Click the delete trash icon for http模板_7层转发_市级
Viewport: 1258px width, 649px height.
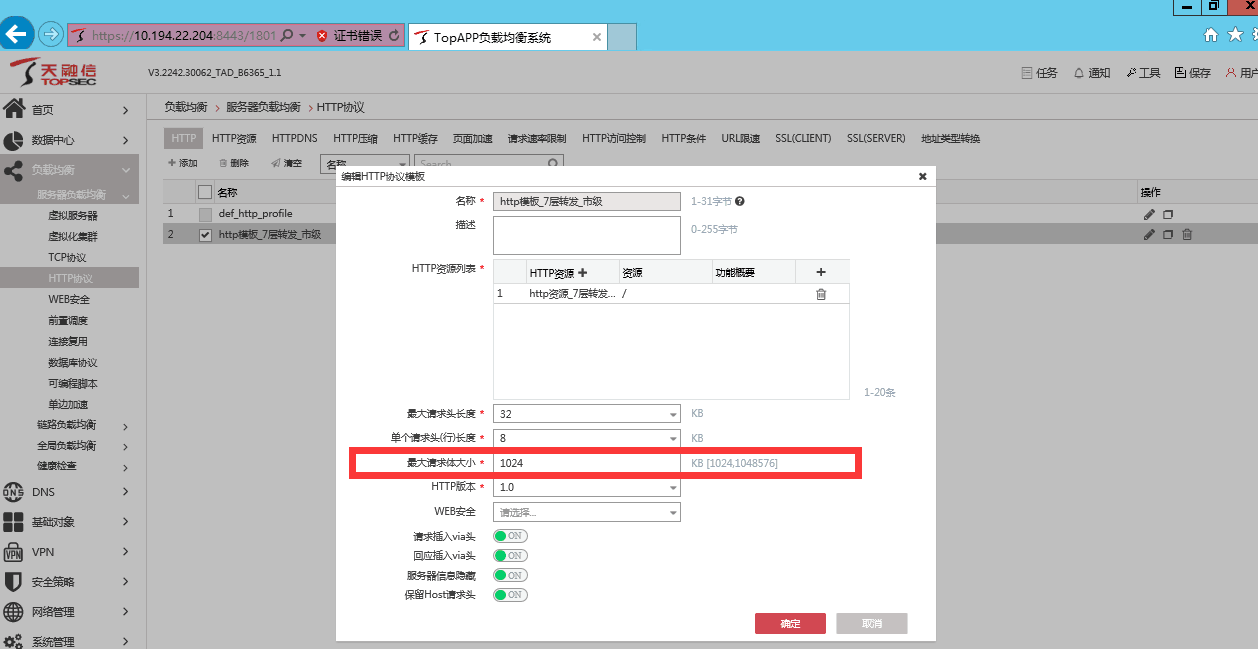(1187, 235)
